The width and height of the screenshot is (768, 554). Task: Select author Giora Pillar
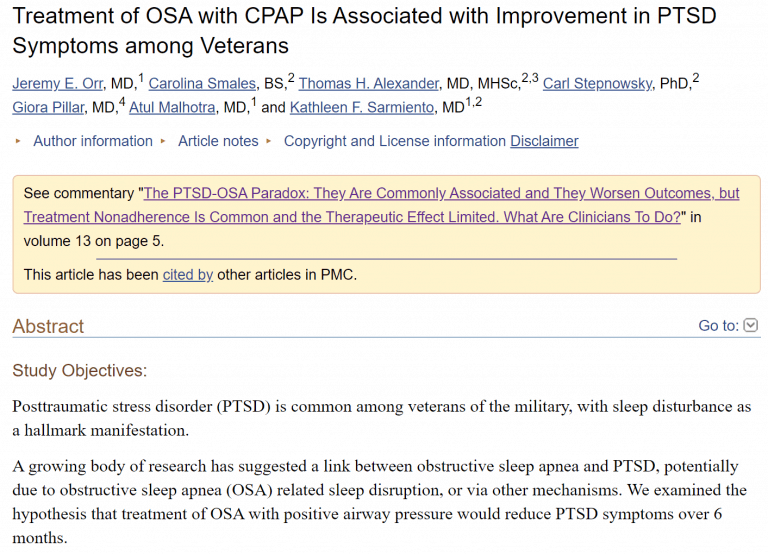point(48,108)
